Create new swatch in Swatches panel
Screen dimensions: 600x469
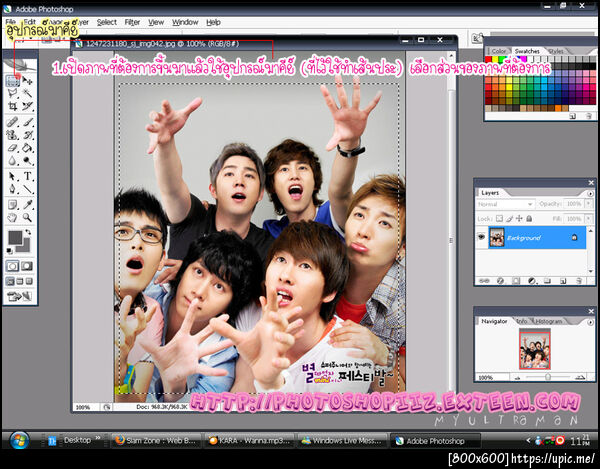tap(572, 116)
